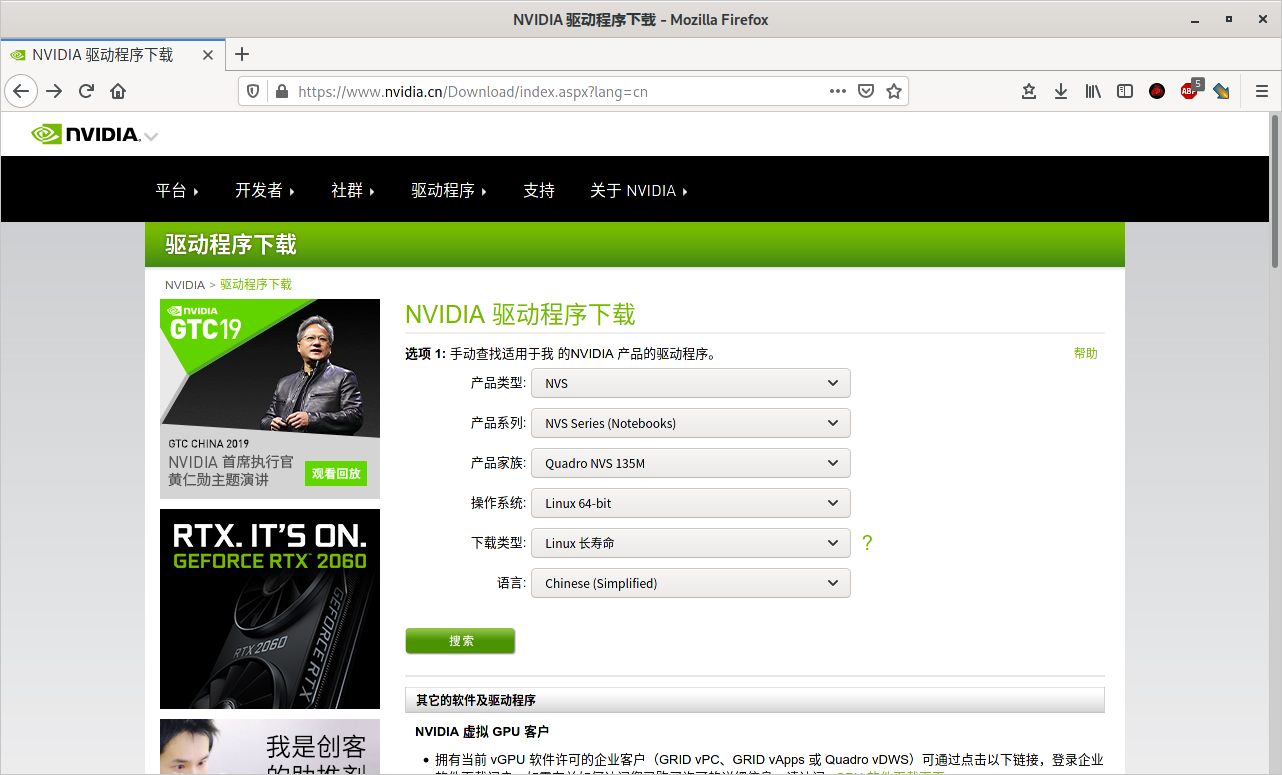The height and width of the screenshot is (775, 1282).
Task: Go back to the previous page
Action: 21,91
